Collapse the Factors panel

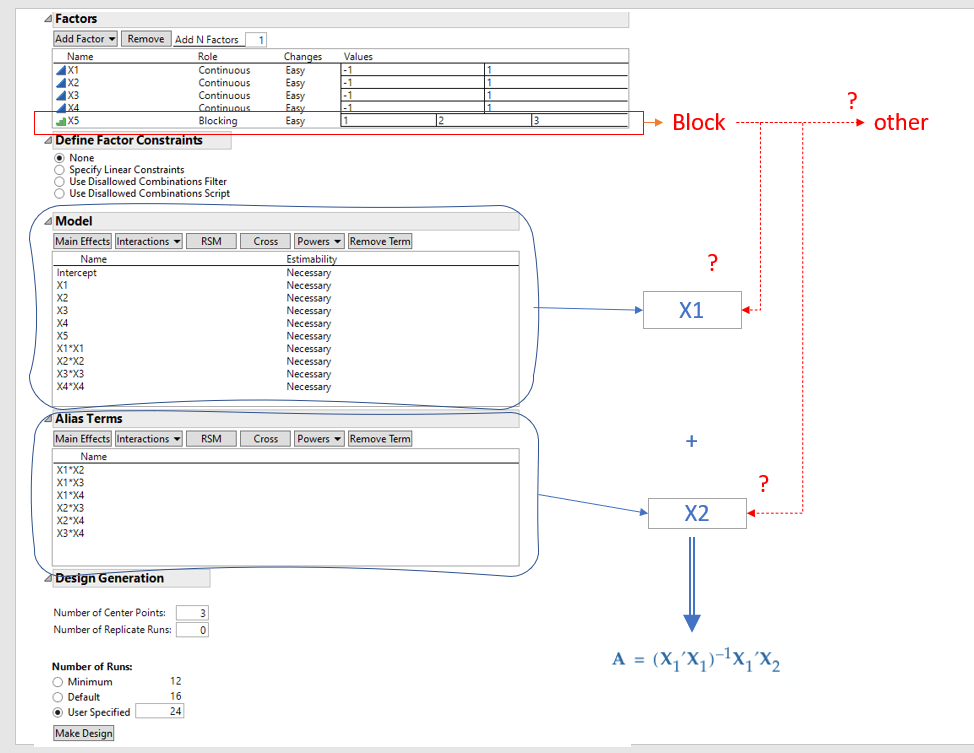45,17
